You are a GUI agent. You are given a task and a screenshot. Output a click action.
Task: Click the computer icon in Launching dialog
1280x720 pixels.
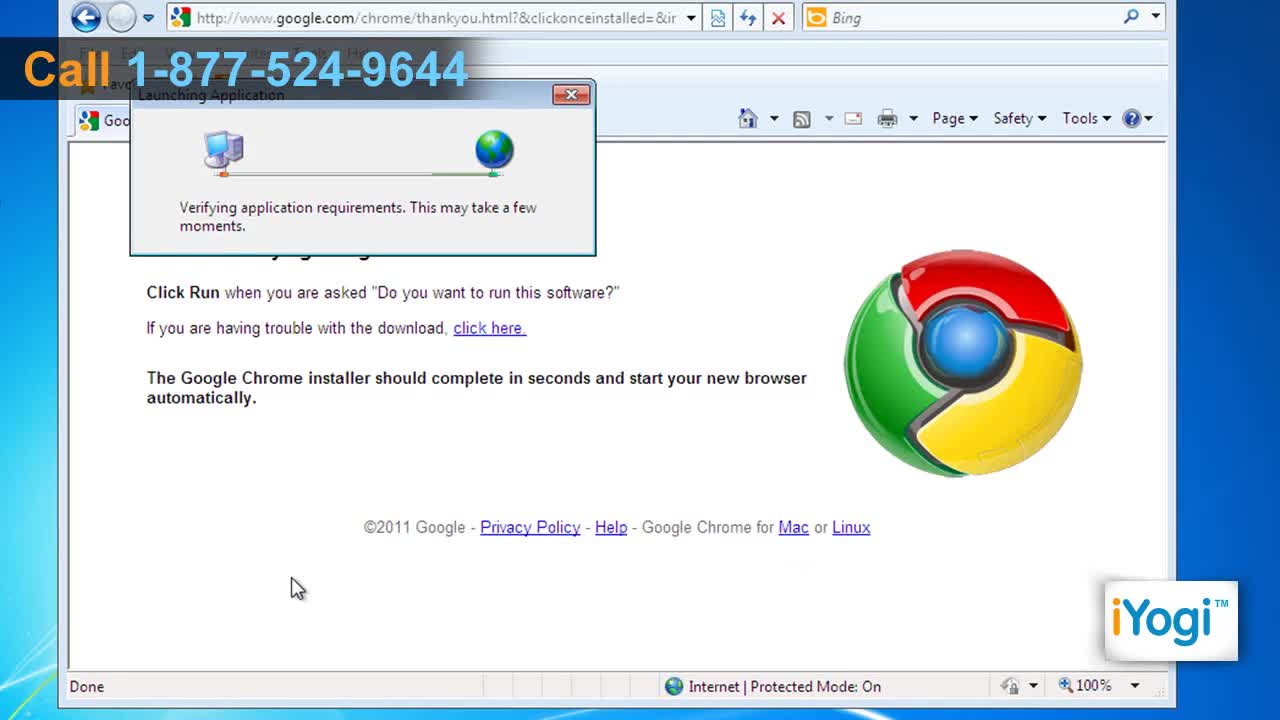pyautogui.click(x=223, y=151)
